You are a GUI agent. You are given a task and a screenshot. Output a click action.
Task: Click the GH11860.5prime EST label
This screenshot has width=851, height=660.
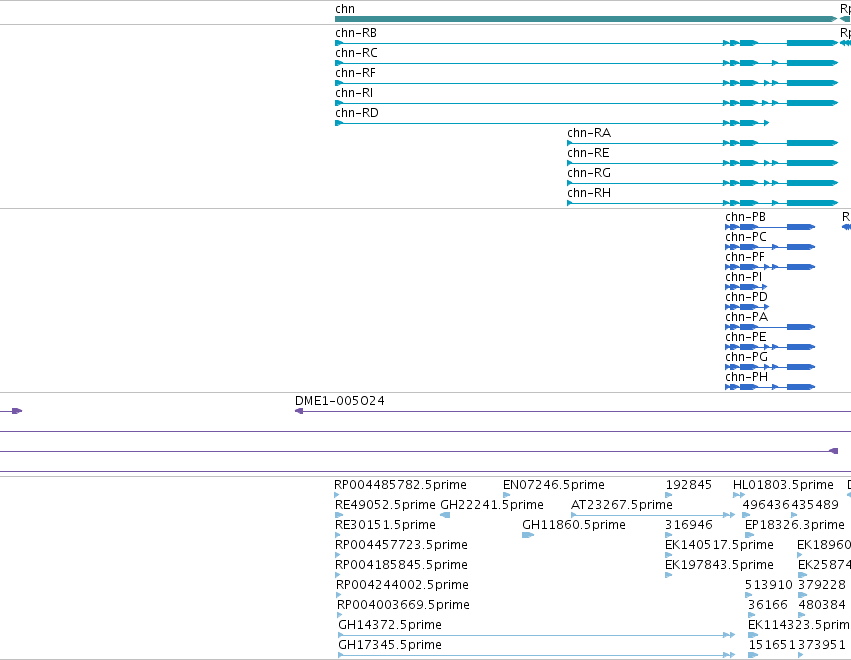coord(574,525)
